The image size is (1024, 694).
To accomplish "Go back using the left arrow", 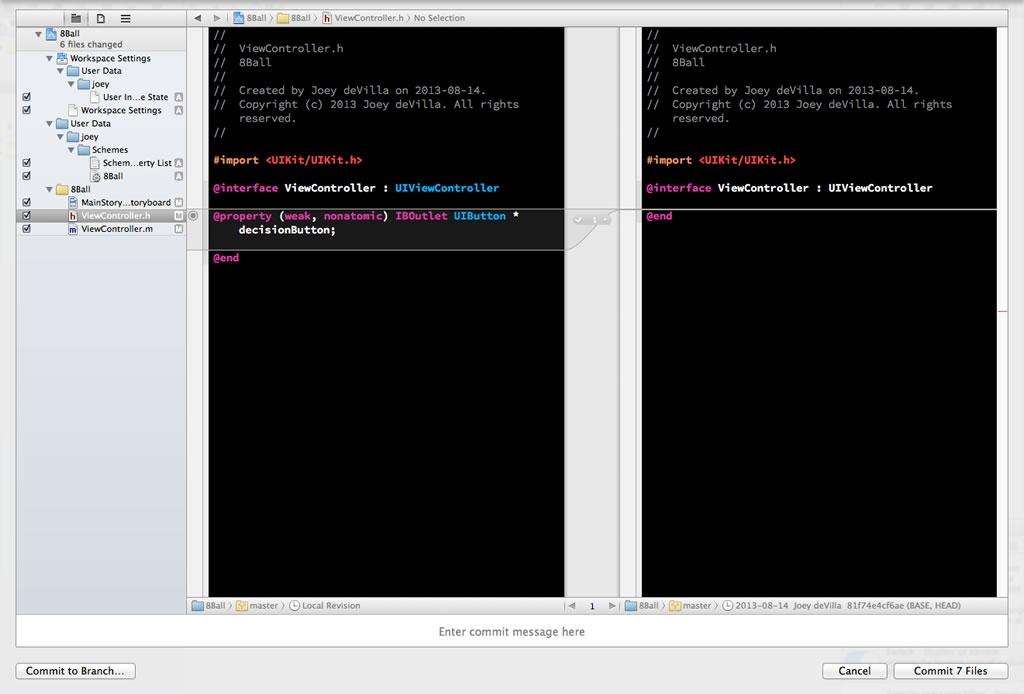I will [197, 18].
